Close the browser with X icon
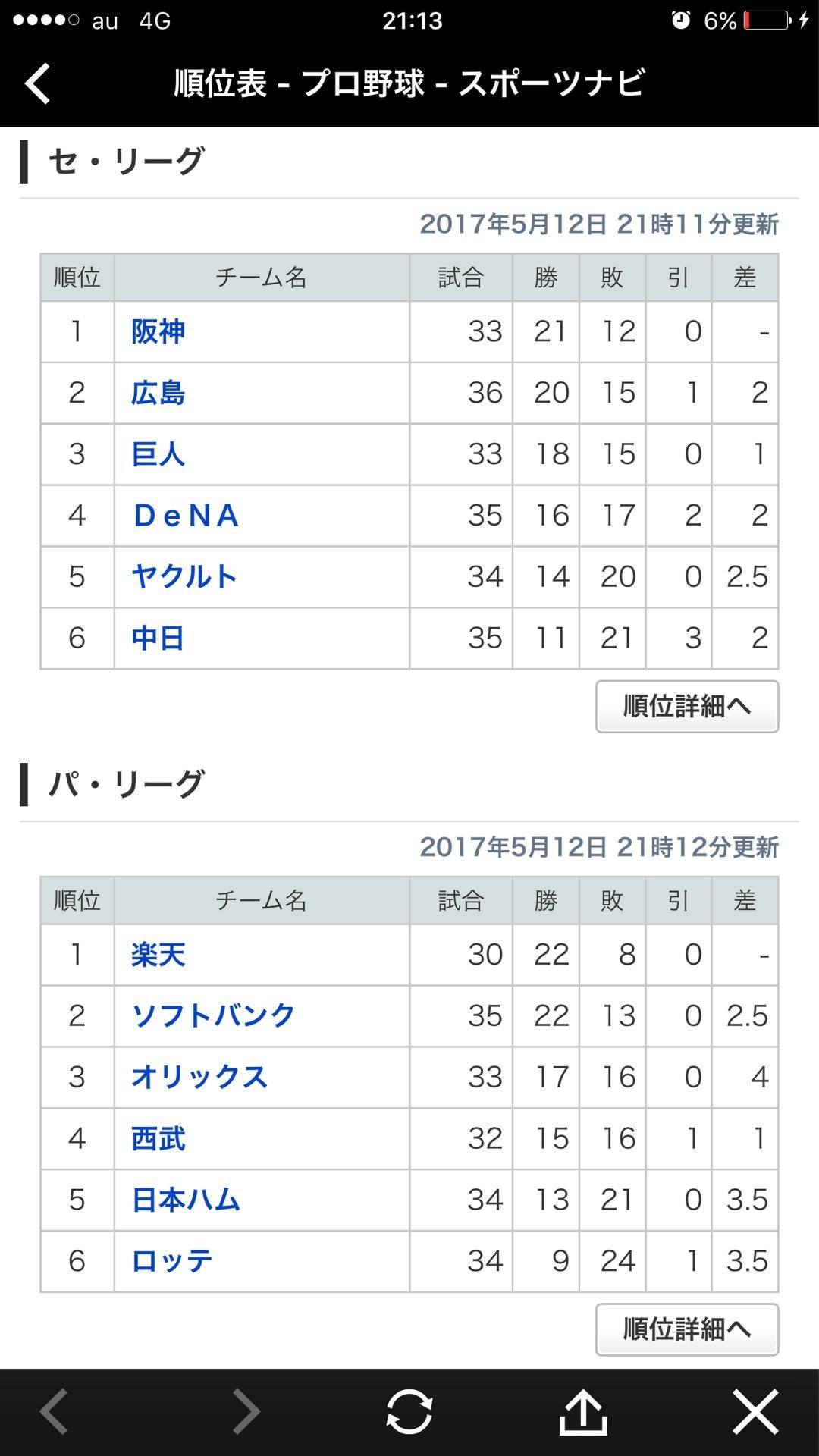819x1456 pixels. [755, 1411]
